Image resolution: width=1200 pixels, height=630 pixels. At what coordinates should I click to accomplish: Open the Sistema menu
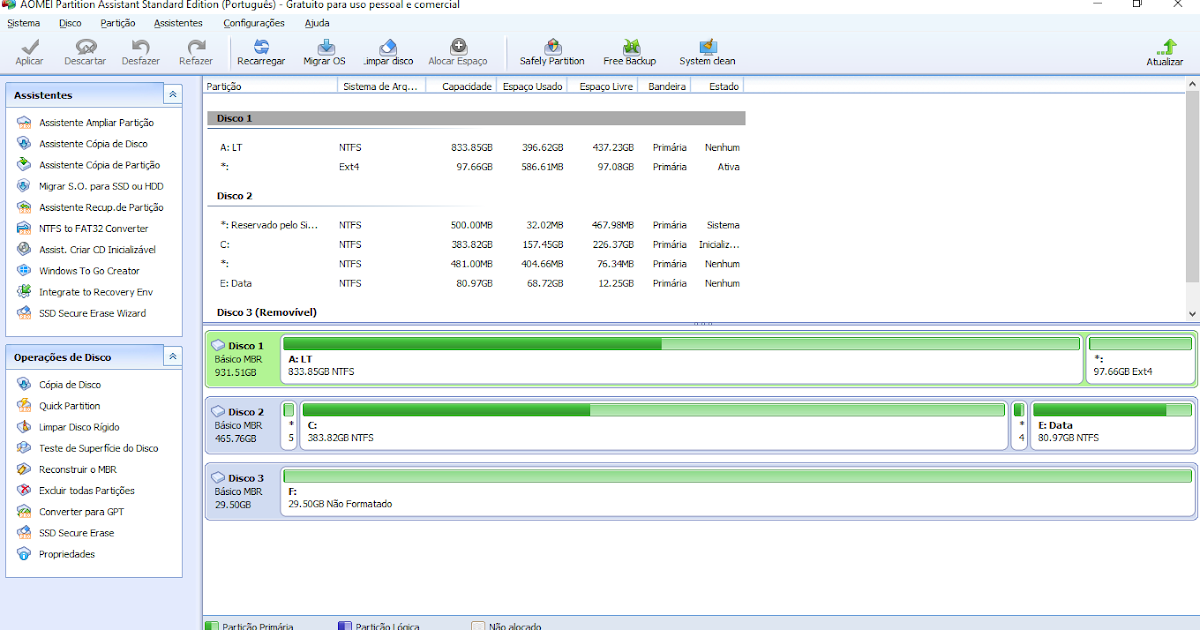coord(24,23)
